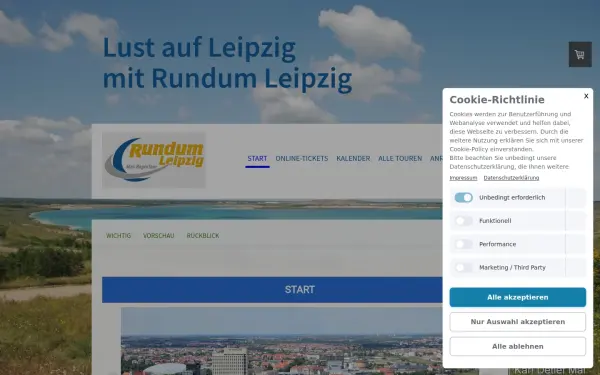Image resolution: width=600 pixels, height=375 pixels.
Task: Click the Alle ablehnen button
Action: click(517, 346)
